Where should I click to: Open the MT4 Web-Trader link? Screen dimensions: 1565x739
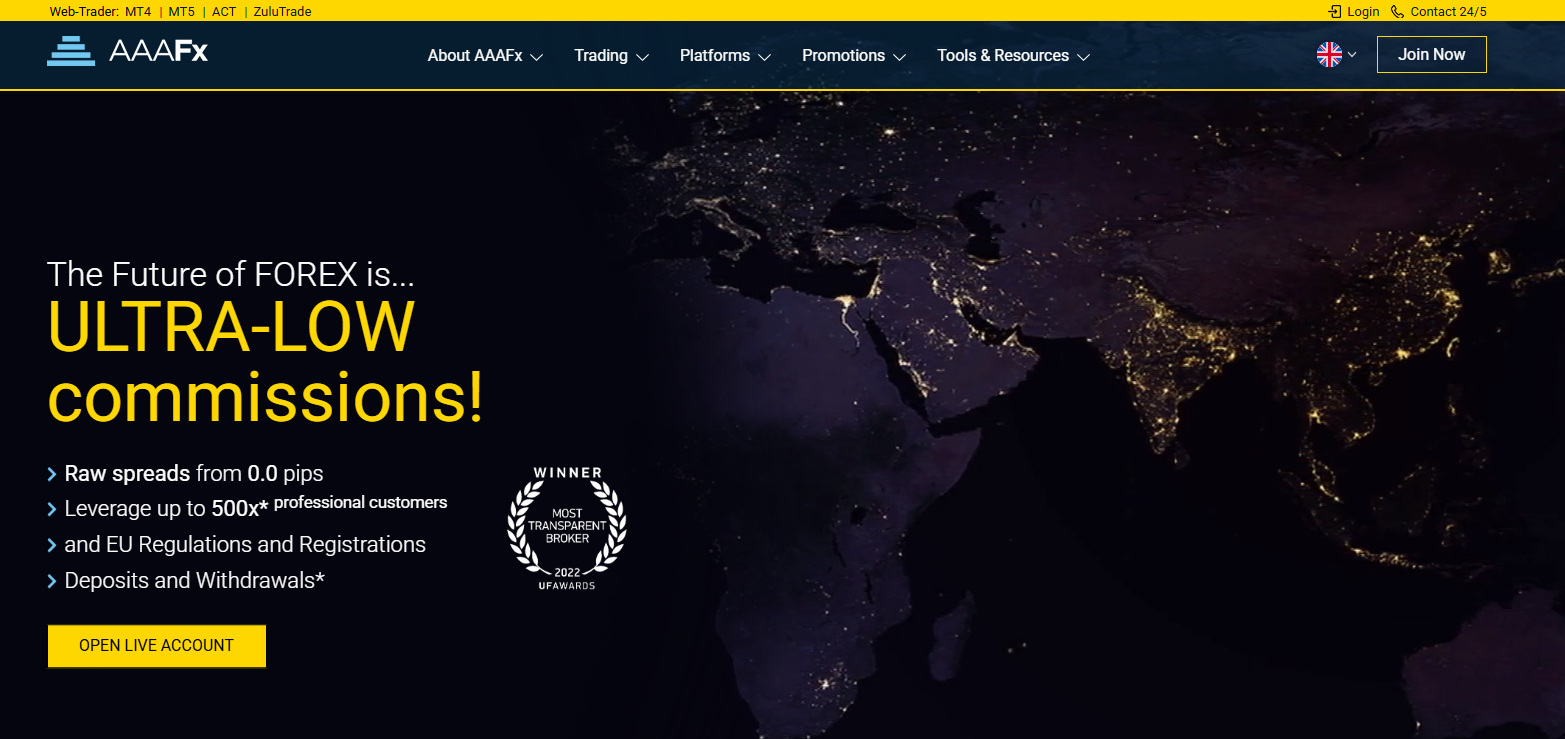(138, 12)
